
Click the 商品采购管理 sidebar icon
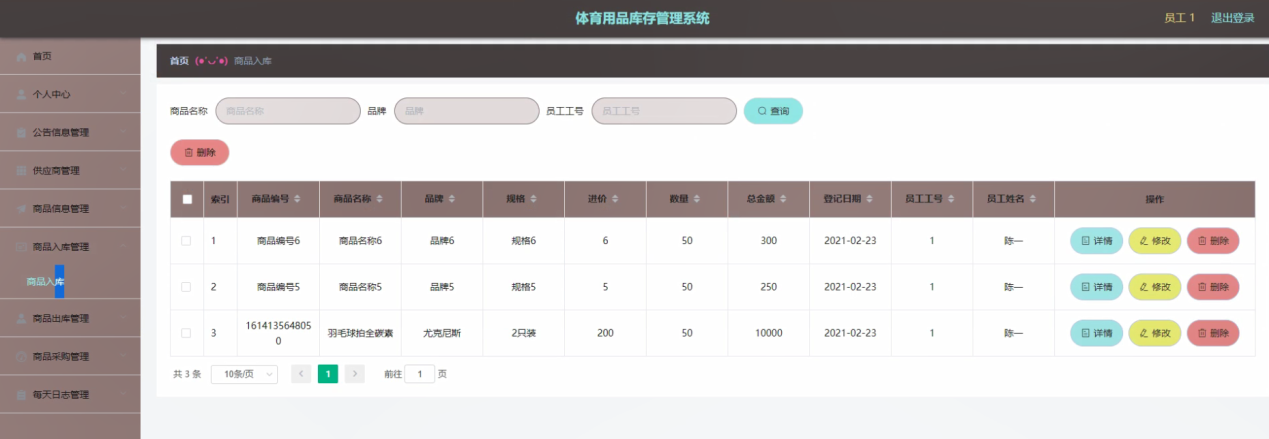pos(22,357)
